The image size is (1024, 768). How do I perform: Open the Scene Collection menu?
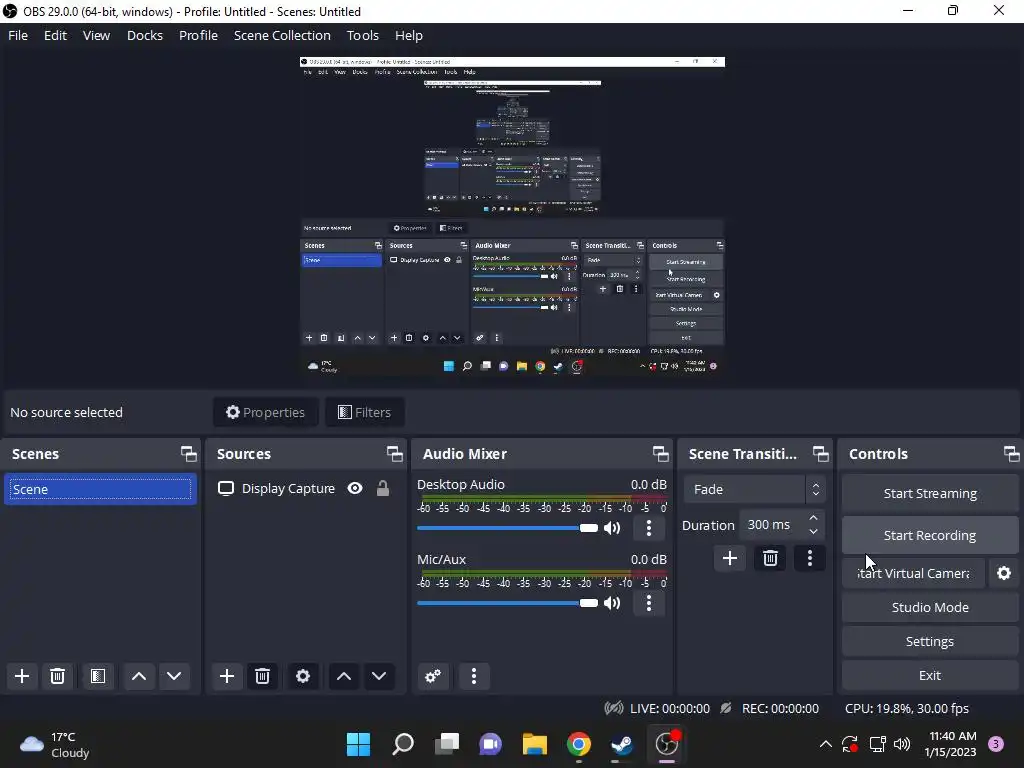[x=282, y=35]
